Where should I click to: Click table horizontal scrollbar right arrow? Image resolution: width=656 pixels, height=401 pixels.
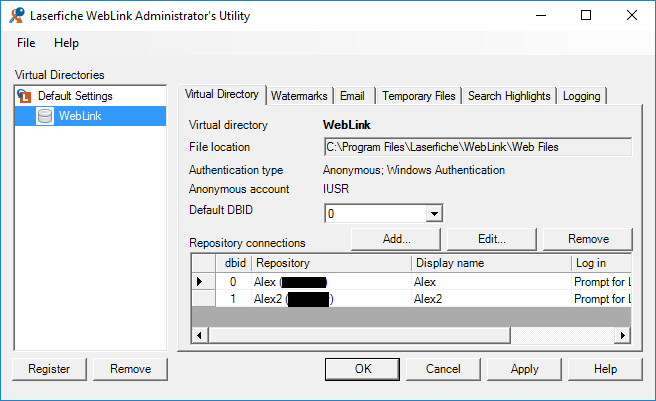click(x=623, y=335)
